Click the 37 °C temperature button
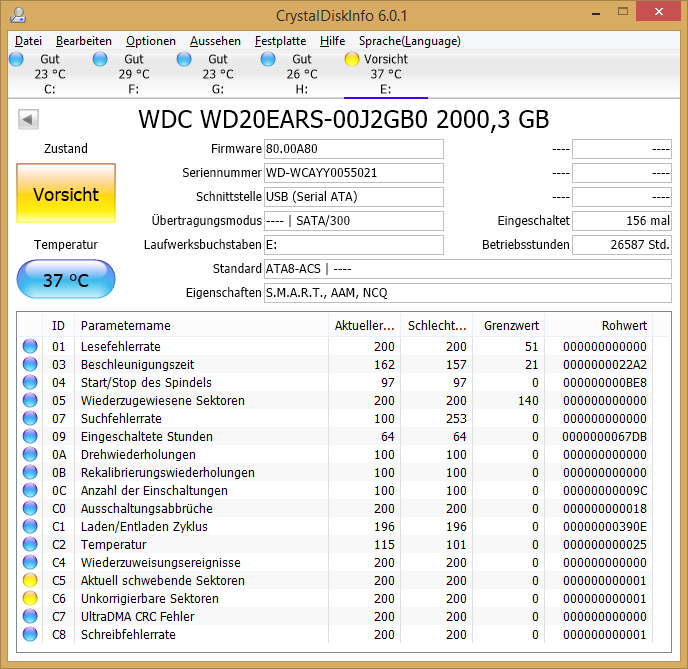Viewport: 688px width, 669px height. 66,279
